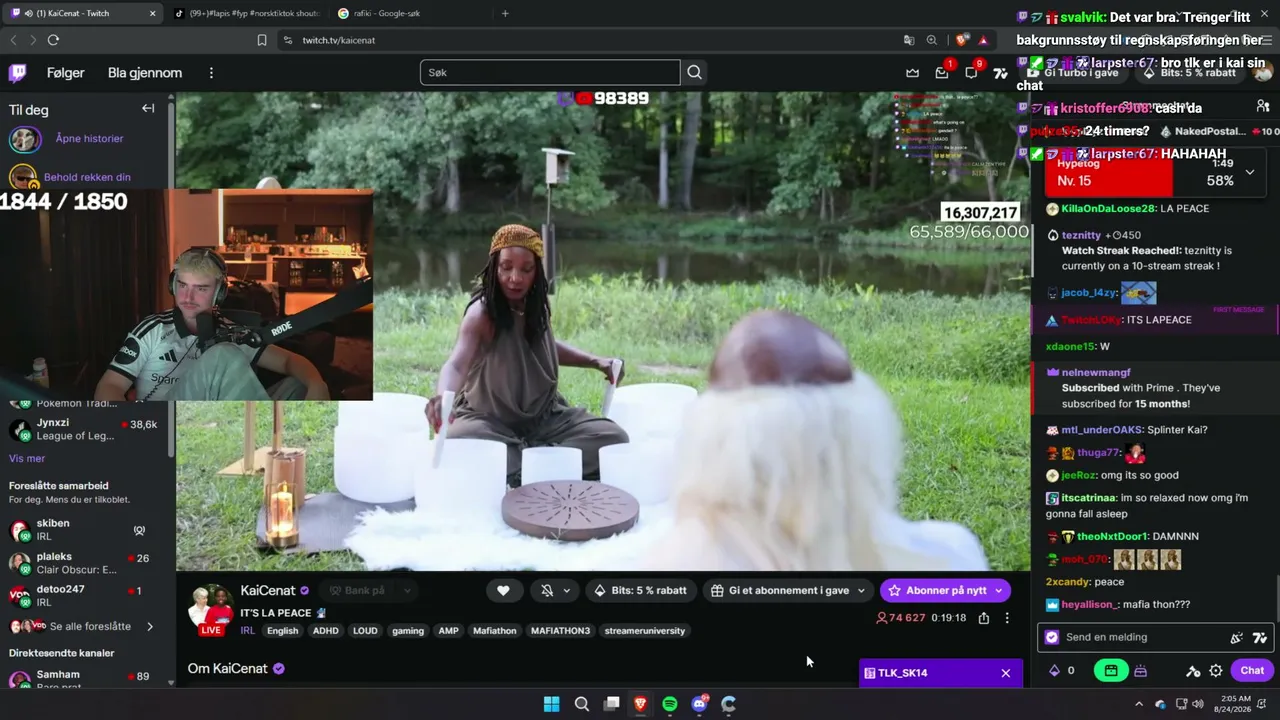
Task: Click the purple treasure chest icon
Action: click(1140, 671)
